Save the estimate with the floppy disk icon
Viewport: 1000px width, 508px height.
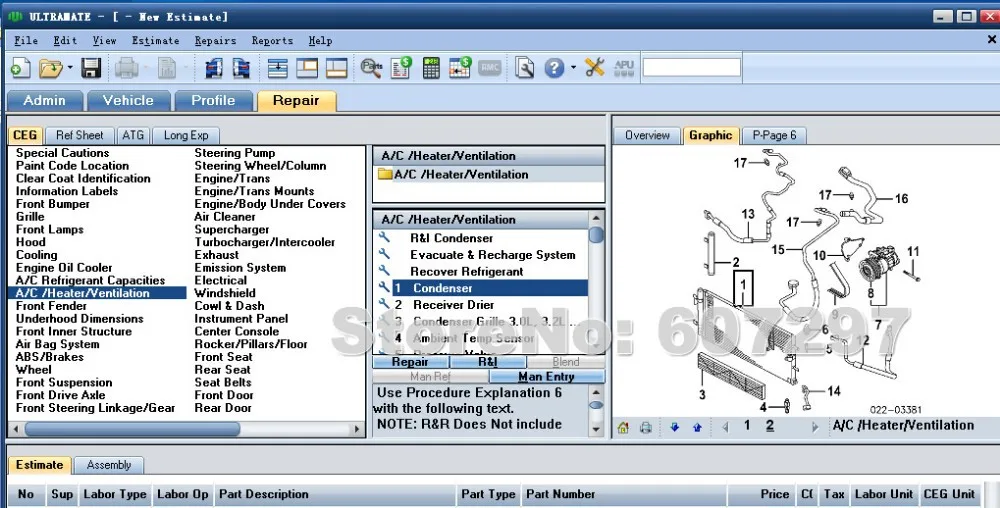coord(91,68)
